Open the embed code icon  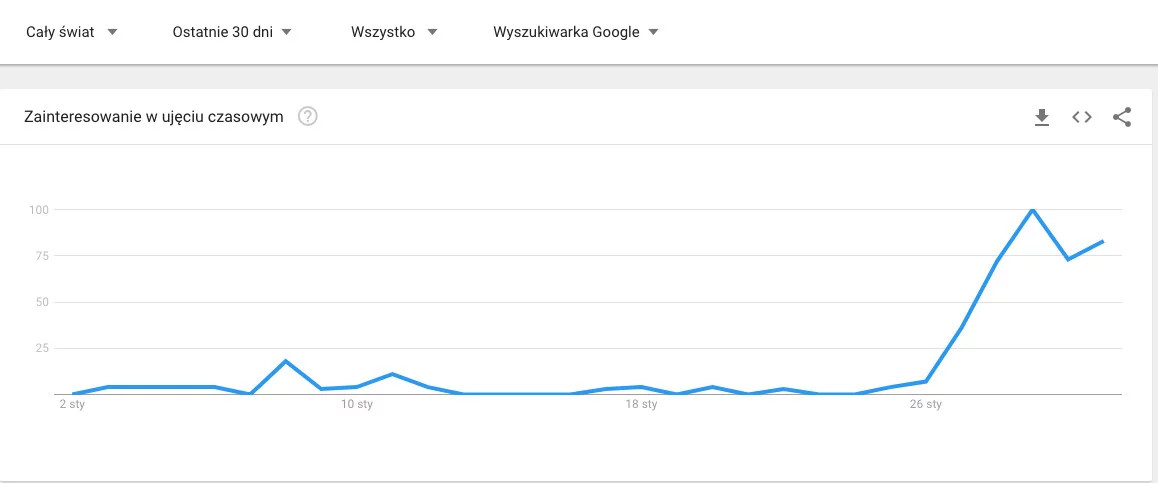point(1082,117)
